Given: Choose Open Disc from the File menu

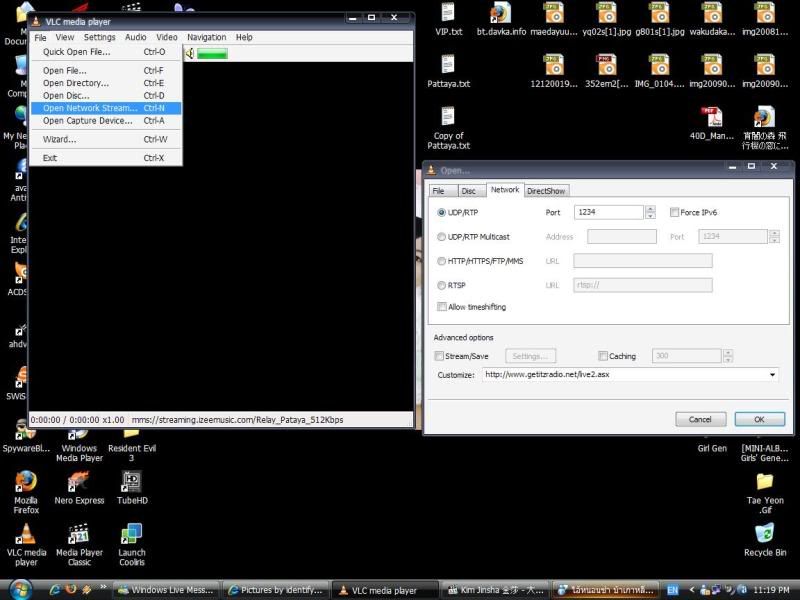Looking at the screenshot, I should coord(106,96).
